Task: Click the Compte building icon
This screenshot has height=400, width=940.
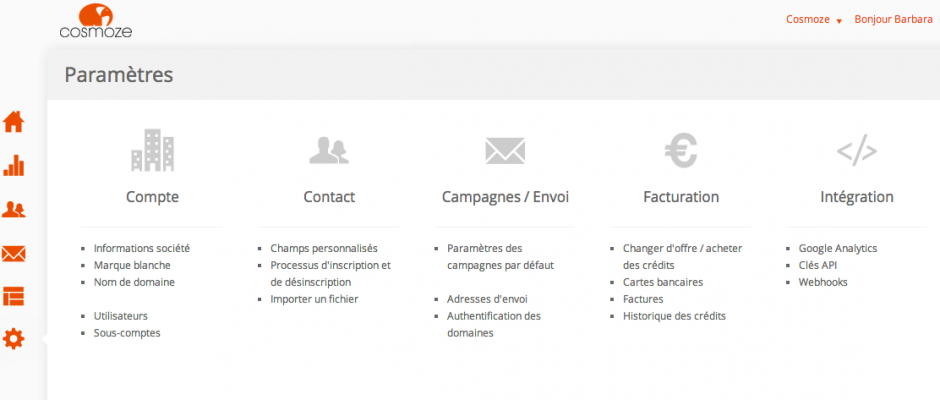Action: [152, 151]
